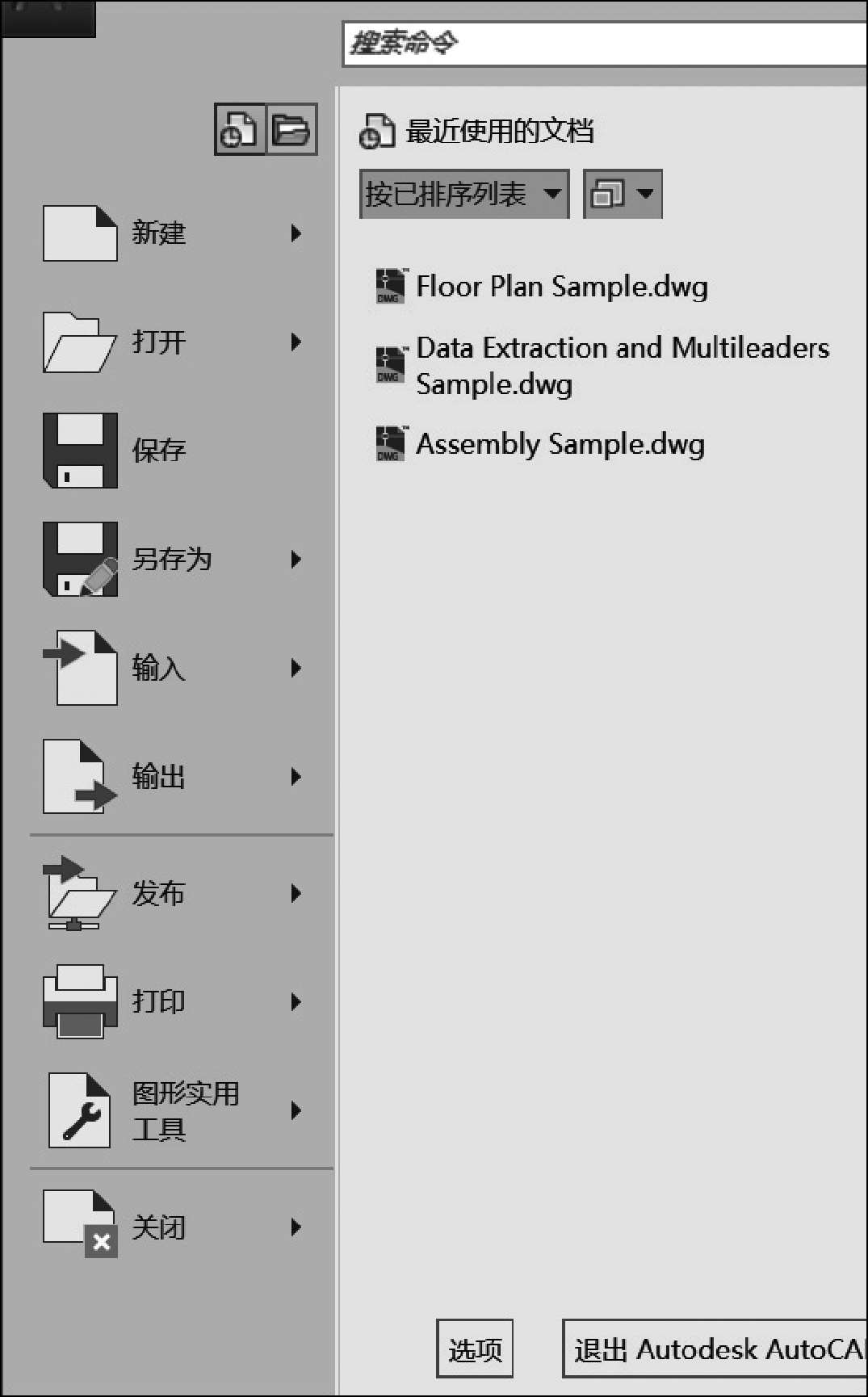
Task: Expand the 关闭 submenu arrow
Action: (x=296, y=1227)
